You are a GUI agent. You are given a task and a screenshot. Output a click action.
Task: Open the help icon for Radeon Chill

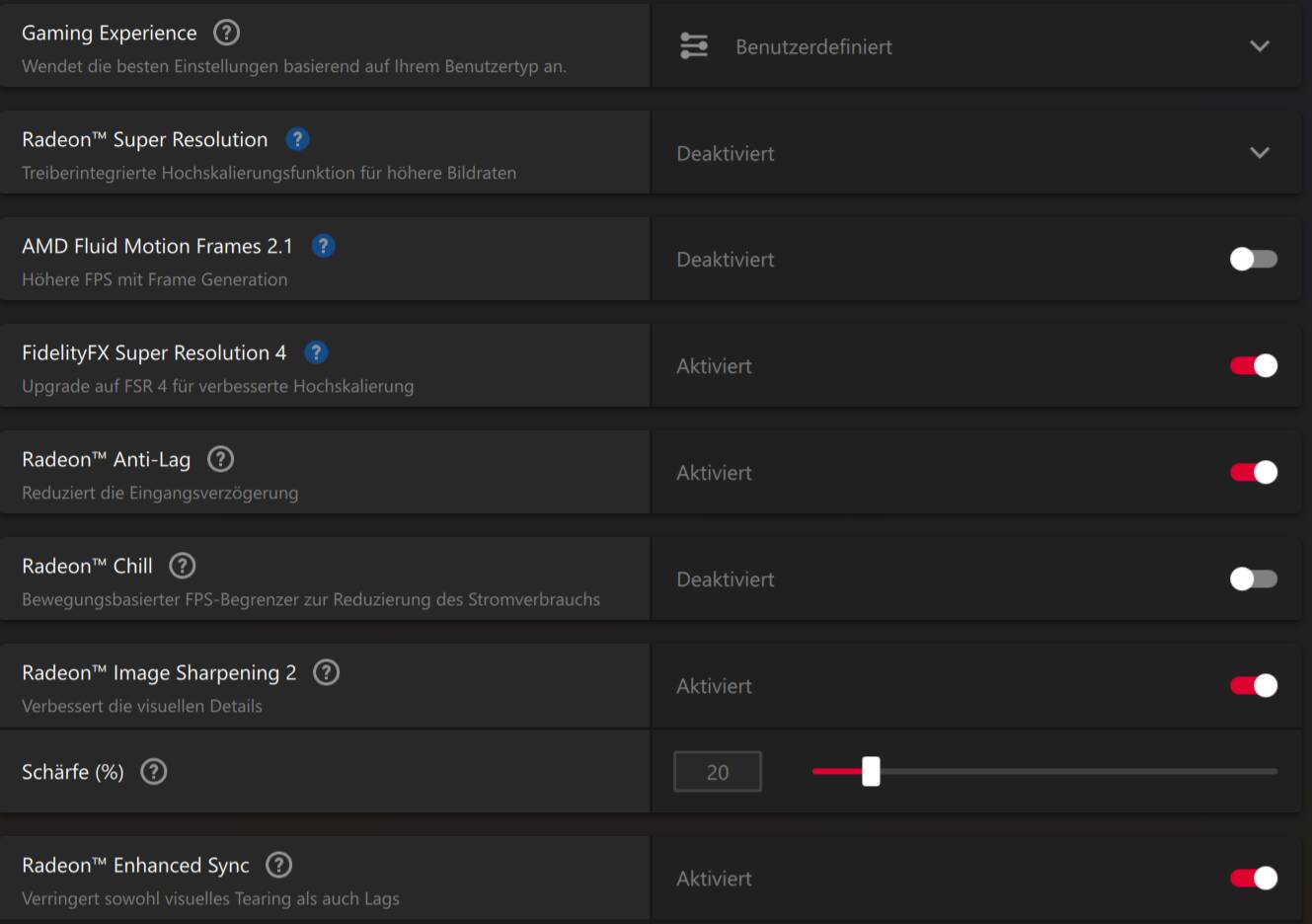[x=183, y=566]
